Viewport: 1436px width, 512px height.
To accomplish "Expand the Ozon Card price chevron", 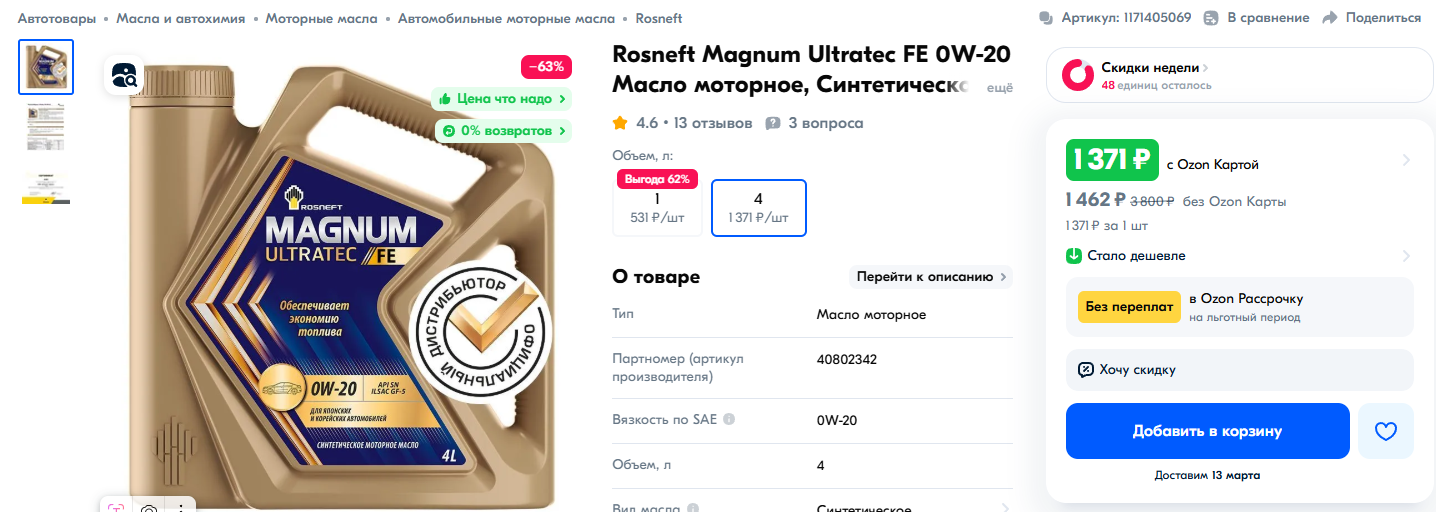I will [1406, 160].
